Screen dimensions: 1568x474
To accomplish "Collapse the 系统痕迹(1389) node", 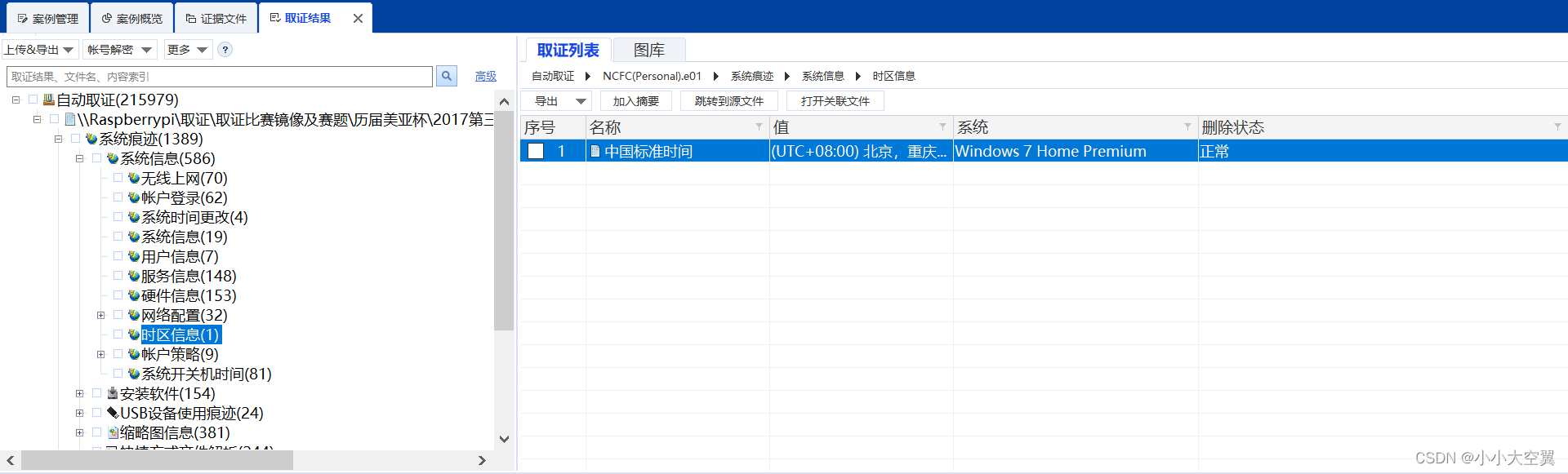I will click(58, 139).
